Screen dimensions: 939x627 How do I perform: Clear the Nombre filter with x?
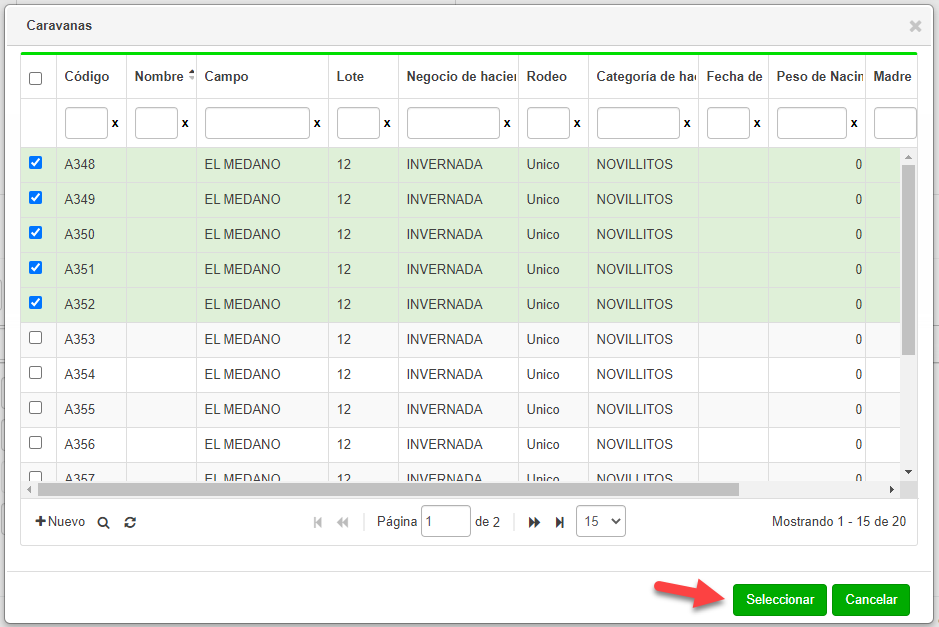(185, 123)
